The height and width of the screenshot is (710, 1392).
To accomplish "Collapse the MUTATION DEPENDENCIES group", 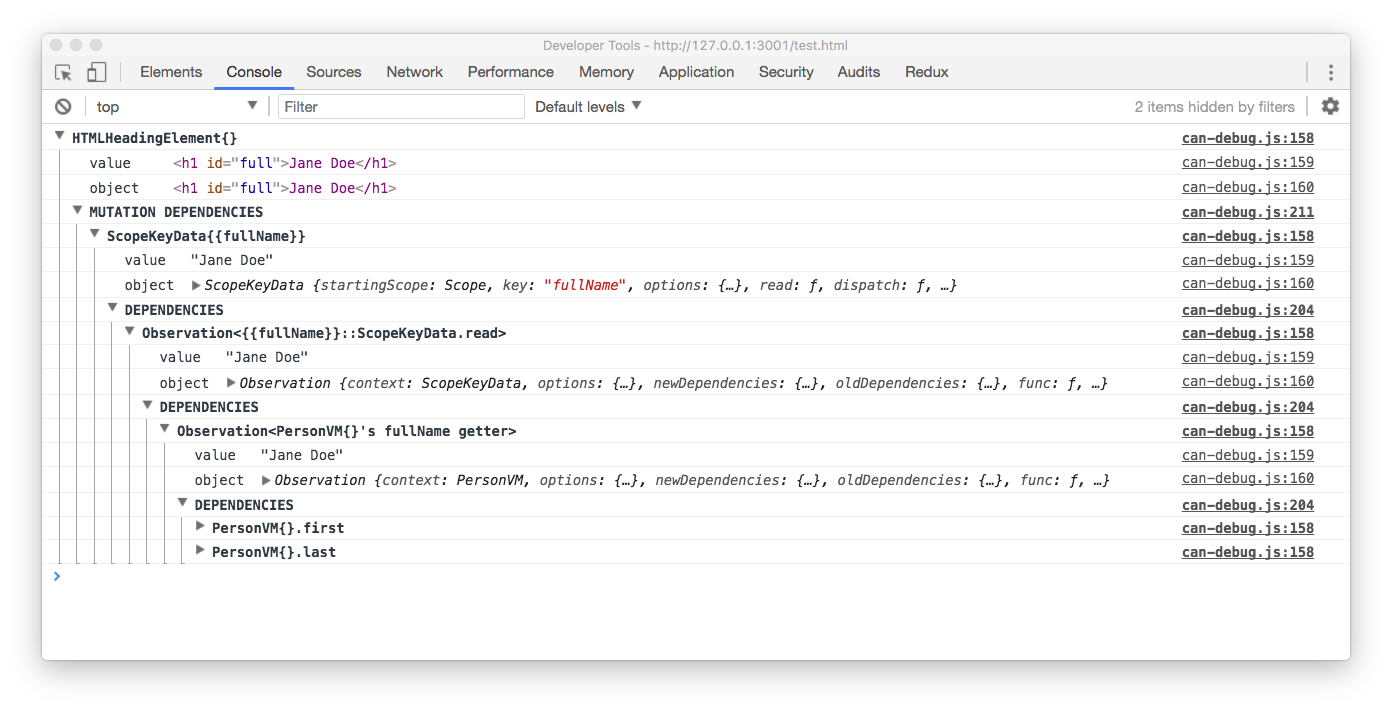I will [78, 211].
